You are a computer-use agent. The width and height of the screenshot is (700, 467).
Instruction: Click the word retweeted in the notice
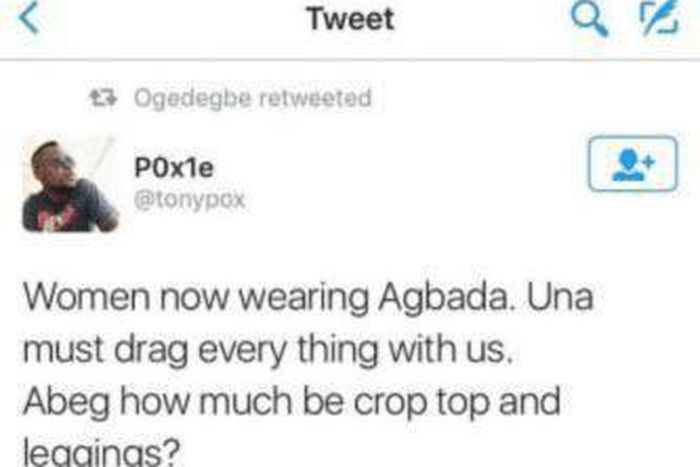pyautogui.click(x=315, y=98)
